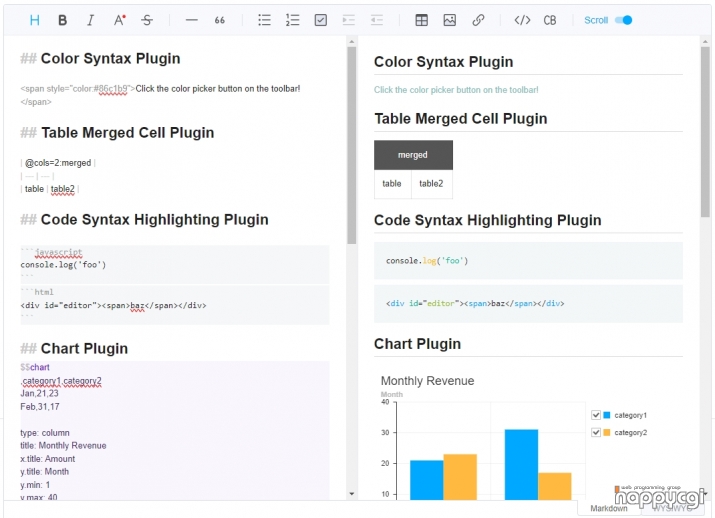Click down arrow of editor scrollbar
This screenshot has width=715, height=518.
[x=351, y=493]
